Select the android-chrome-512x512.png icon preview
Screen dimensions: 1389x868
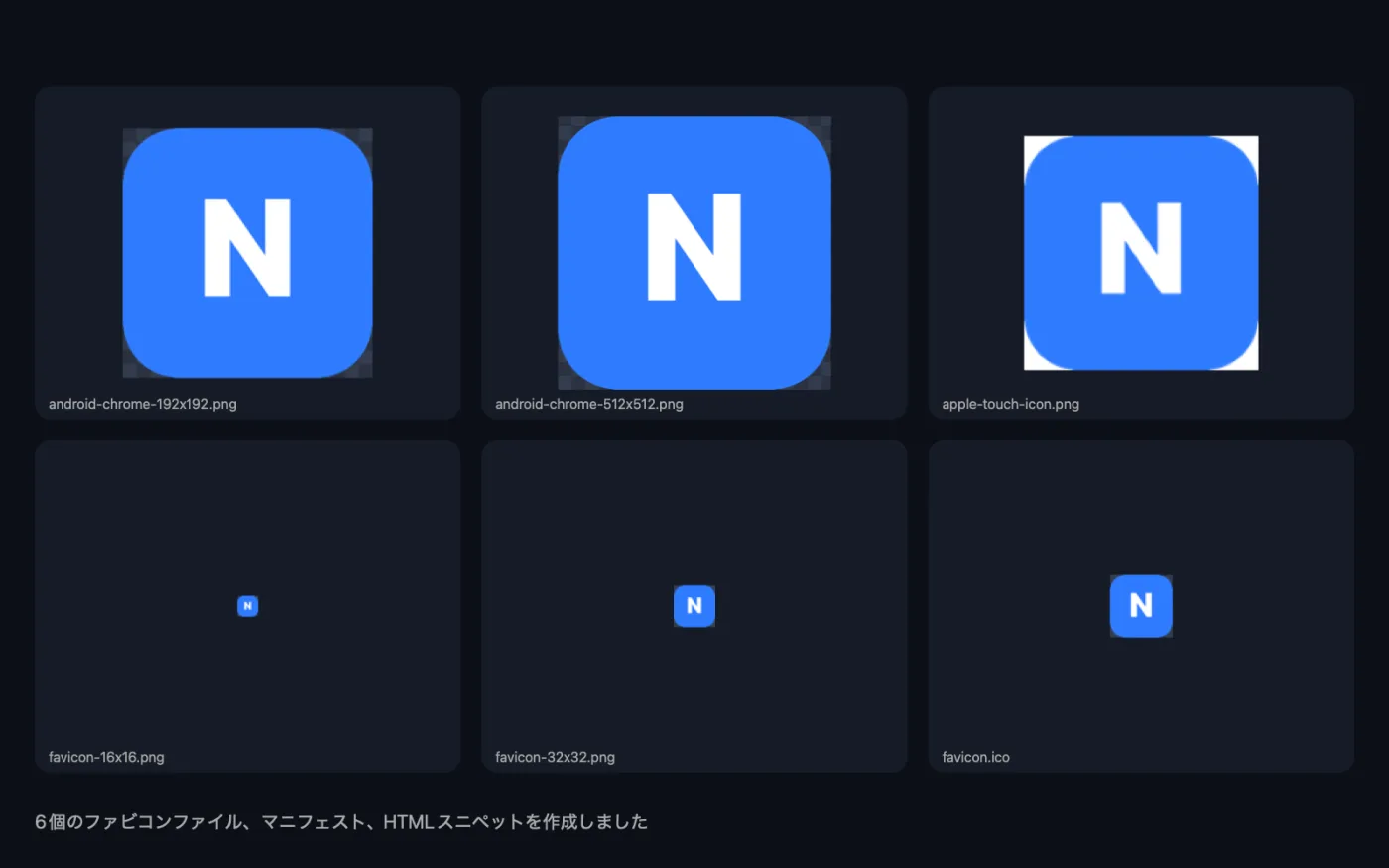(694, 253)
